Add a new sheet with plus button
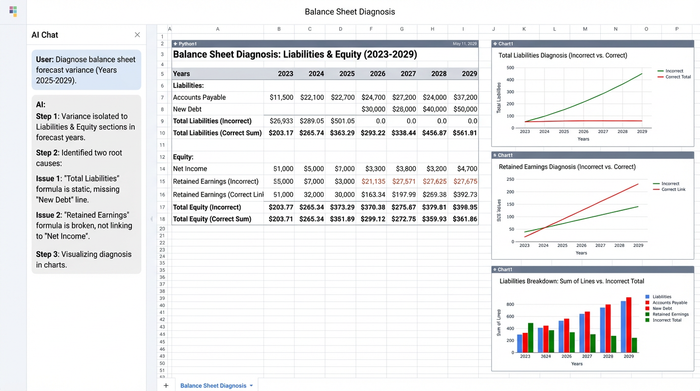The width and height of the screenshot is (700, 391). click(166, 385)
